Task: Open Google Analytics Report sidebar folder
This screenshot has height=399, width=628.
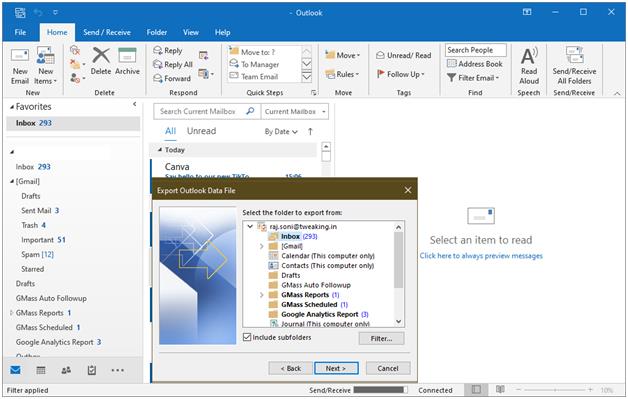Action: click(x=58, y=342)
